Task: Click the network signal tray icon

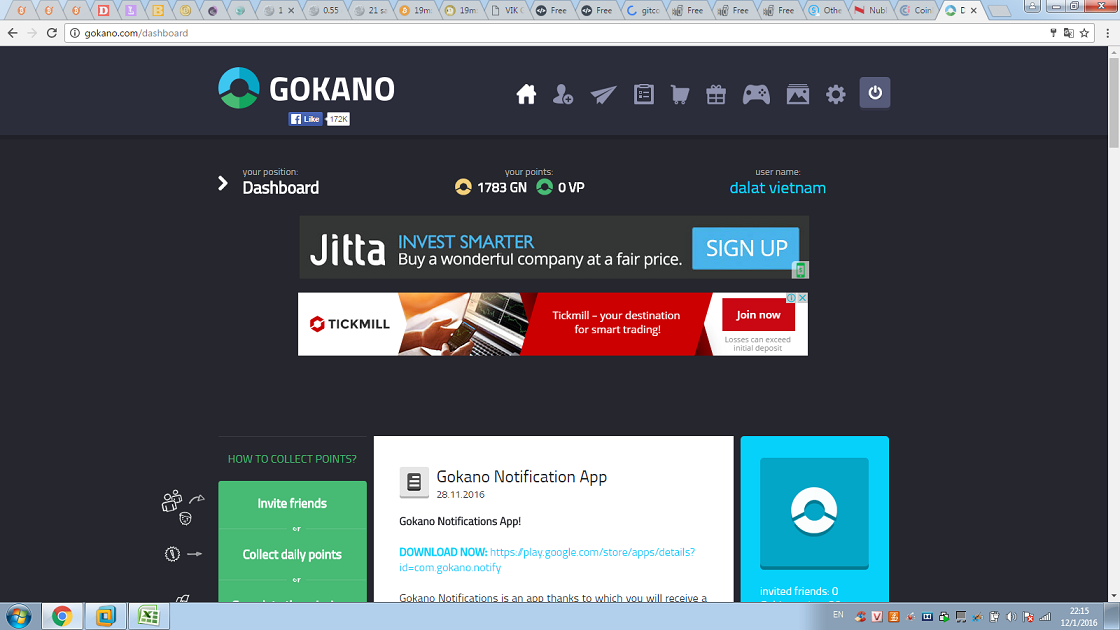Action: 1045,616
